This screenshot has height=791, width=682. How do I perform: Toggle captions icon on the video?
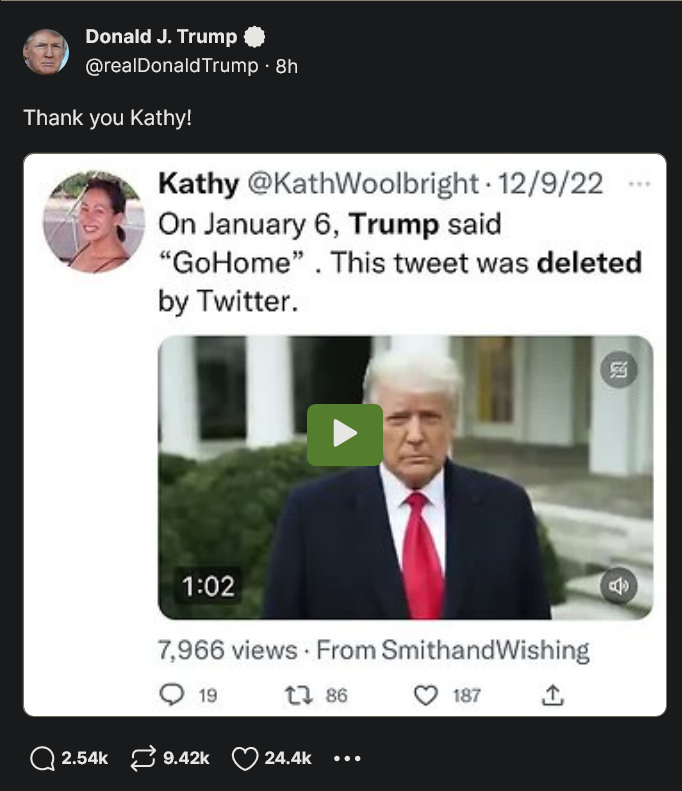click(618, 371)
